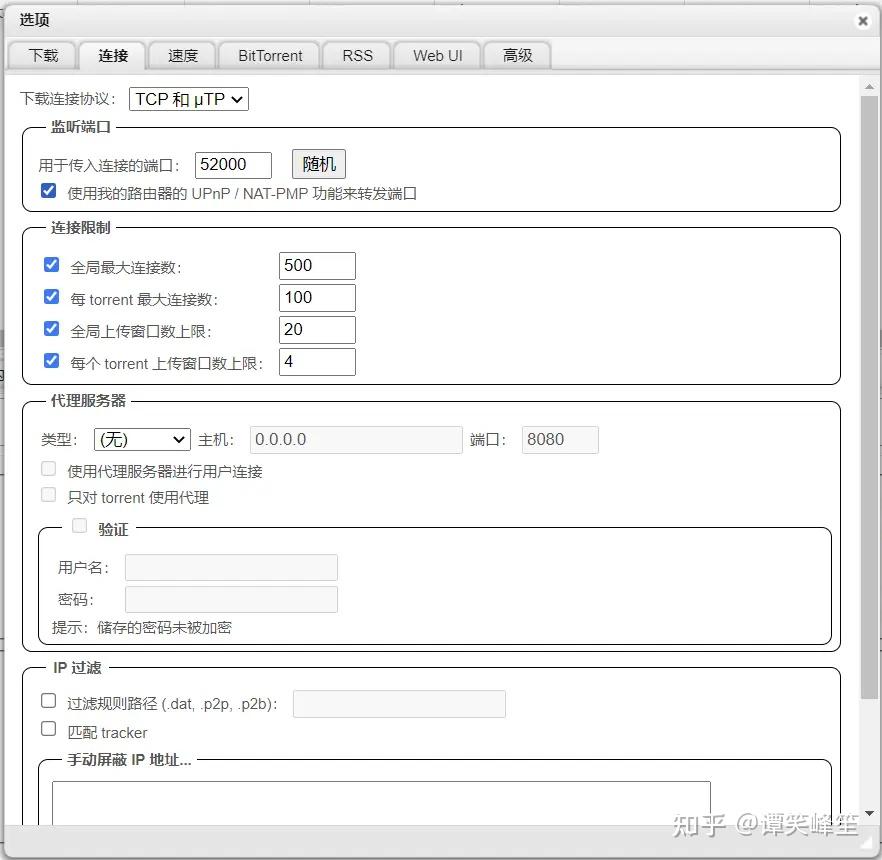Click the 连接限制 section label
The height and width of the screenshot is (860, 882).
pyautogui.click(x=80, y=228)
